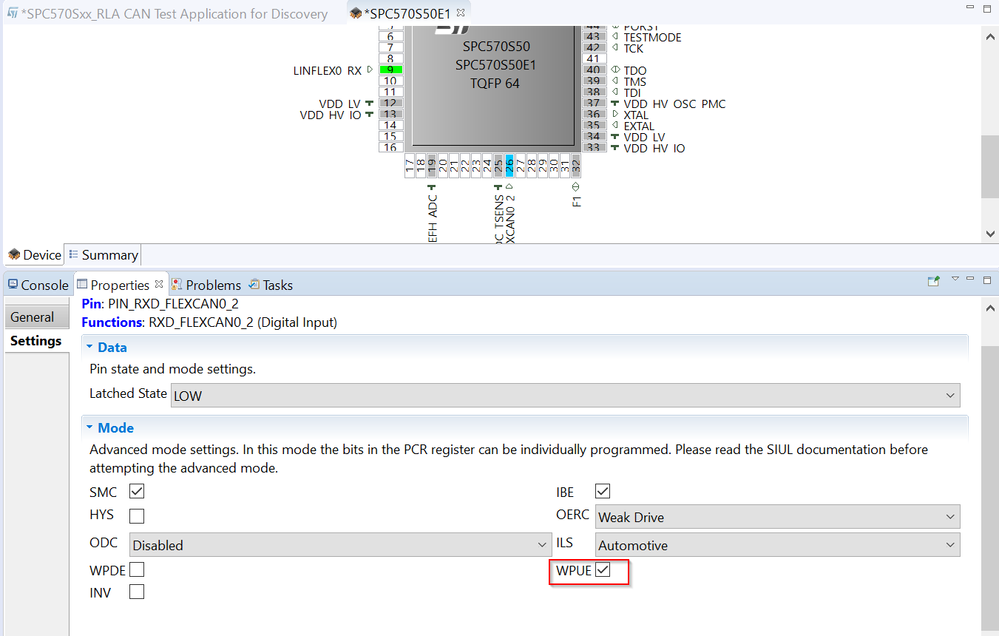999x636 pixels.
Task: Select the SPC570S50E1 editor tab
Action: [x=408, y=13]
